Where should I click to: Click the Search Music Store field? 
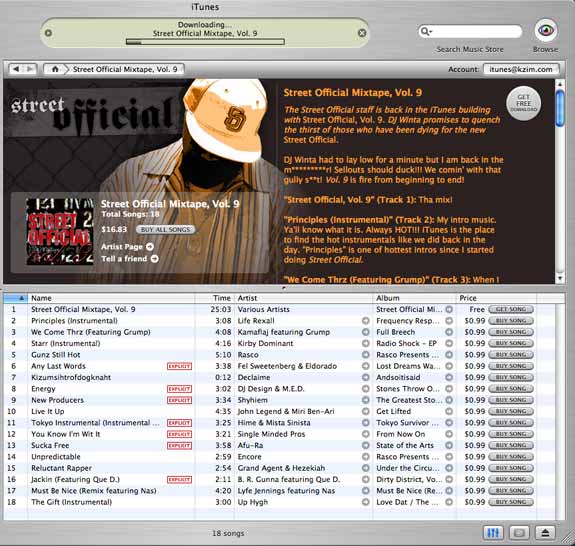pos(470,32)
